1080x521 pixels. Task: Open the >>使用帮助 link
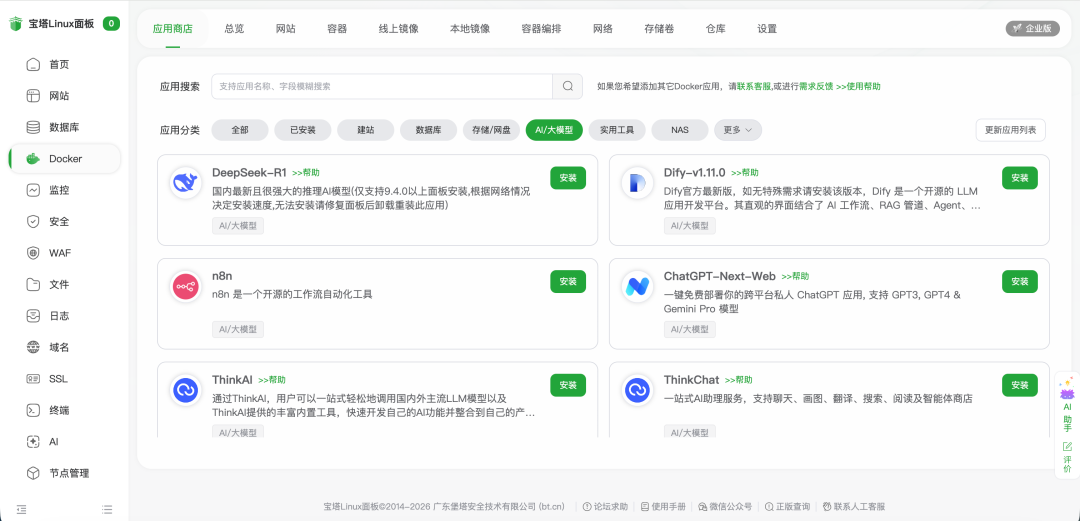(x=858, y=87)
